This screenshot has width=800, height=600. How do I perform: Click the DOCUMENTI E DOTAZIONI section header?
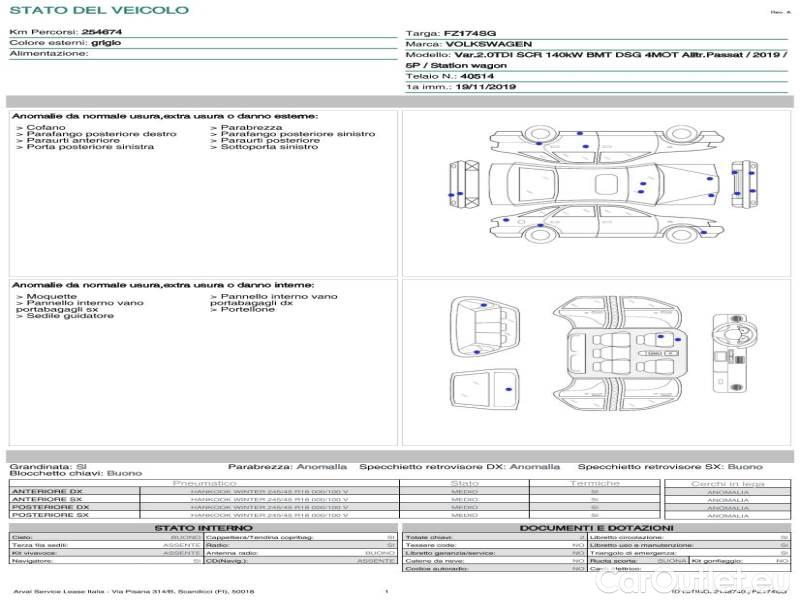coord(596,527)
